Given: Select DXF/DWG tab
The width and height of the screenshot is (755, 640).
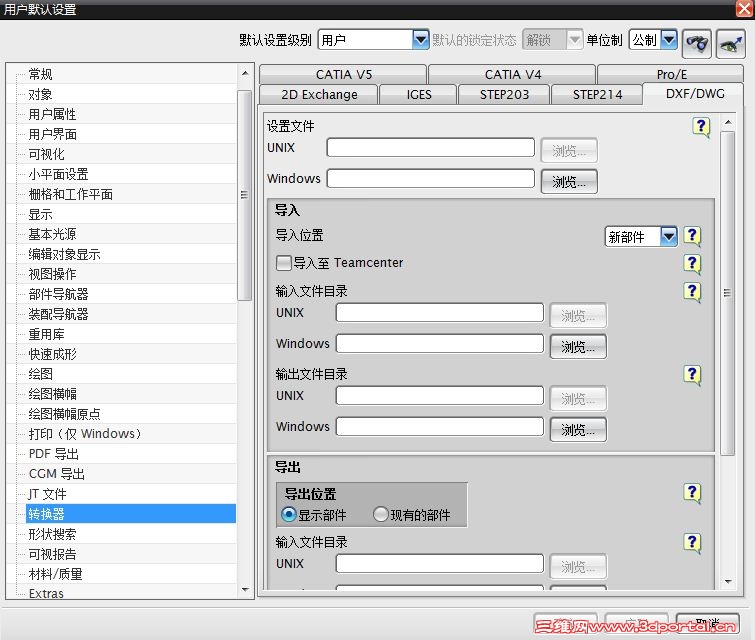Looking at the screenshot, I should click(694, 93).
